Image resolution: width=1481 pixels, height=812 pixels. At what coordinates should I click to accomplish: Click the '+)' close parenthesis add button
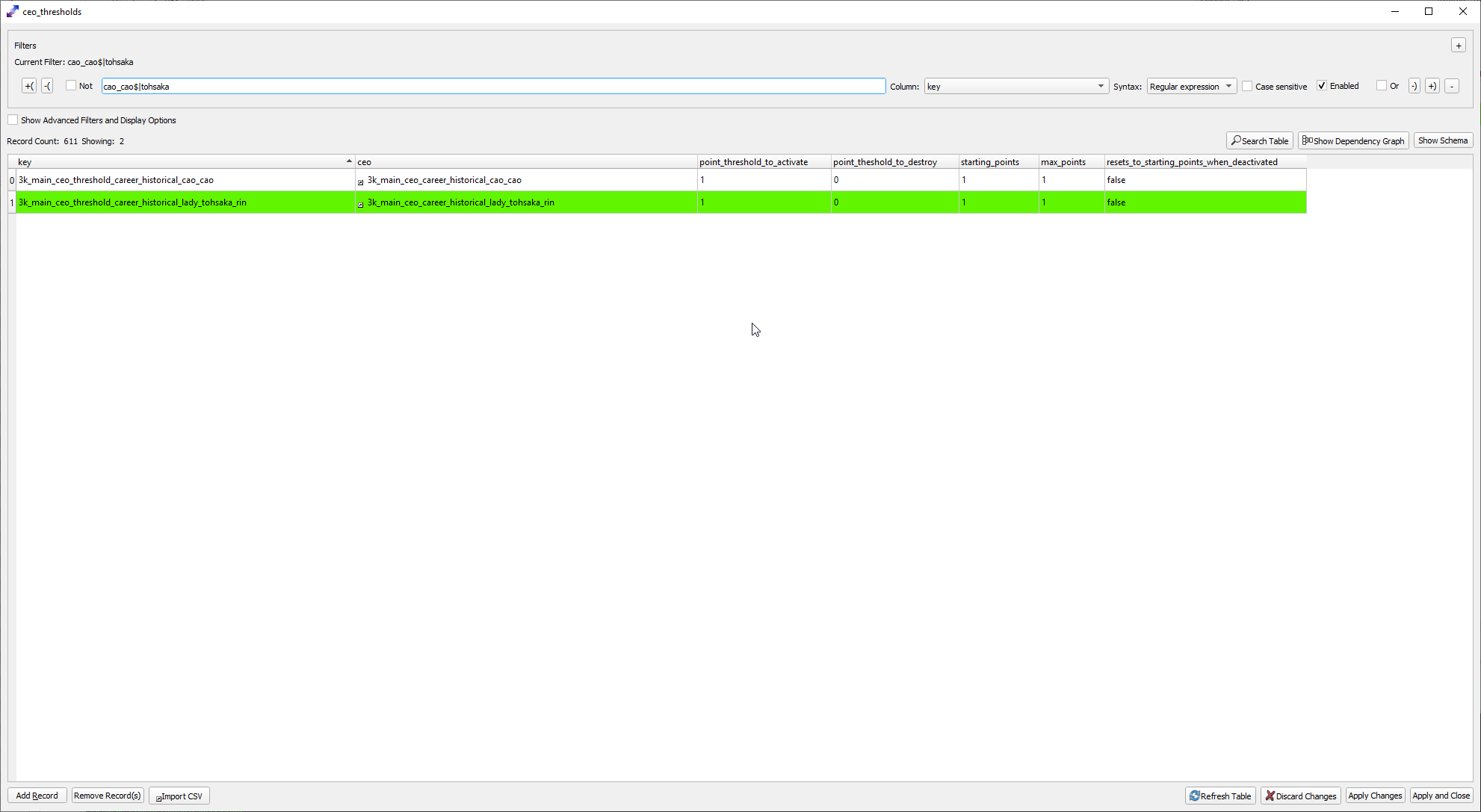1432,86
